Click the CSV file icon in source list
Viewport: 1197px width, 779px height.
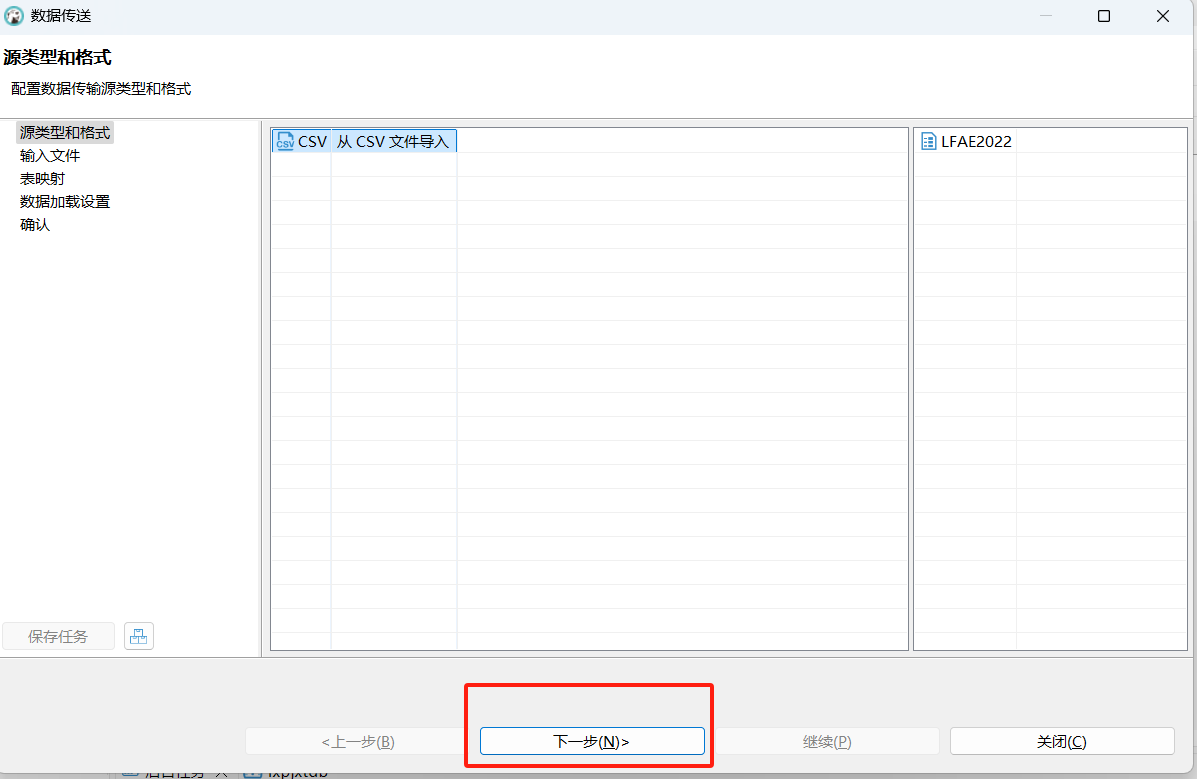point(285,141)
